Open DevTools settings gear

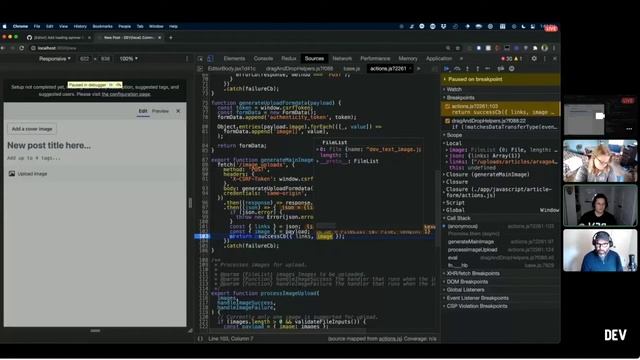click(534, 59)
